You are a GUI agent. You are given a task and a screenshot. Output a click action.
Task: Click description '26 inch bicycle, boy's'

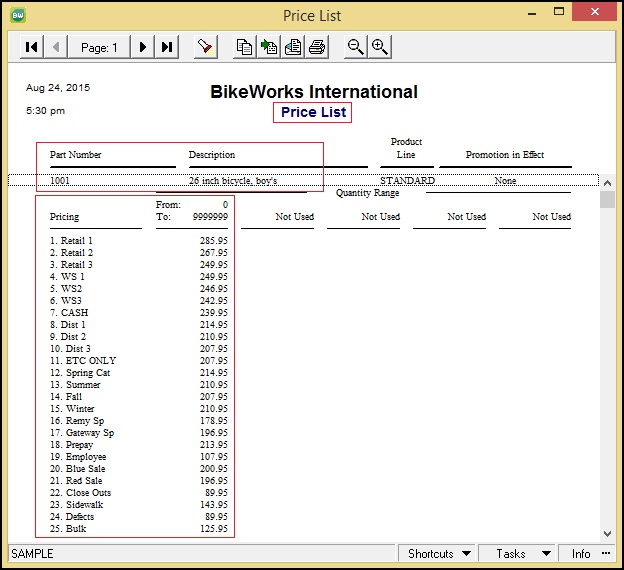click(233, 180)
